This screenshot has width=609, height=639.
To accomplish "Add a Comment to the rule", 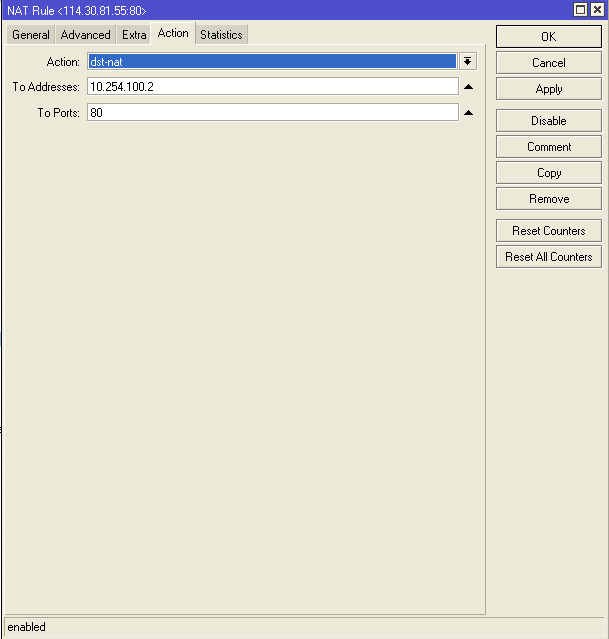I will (x=549, y=147).
